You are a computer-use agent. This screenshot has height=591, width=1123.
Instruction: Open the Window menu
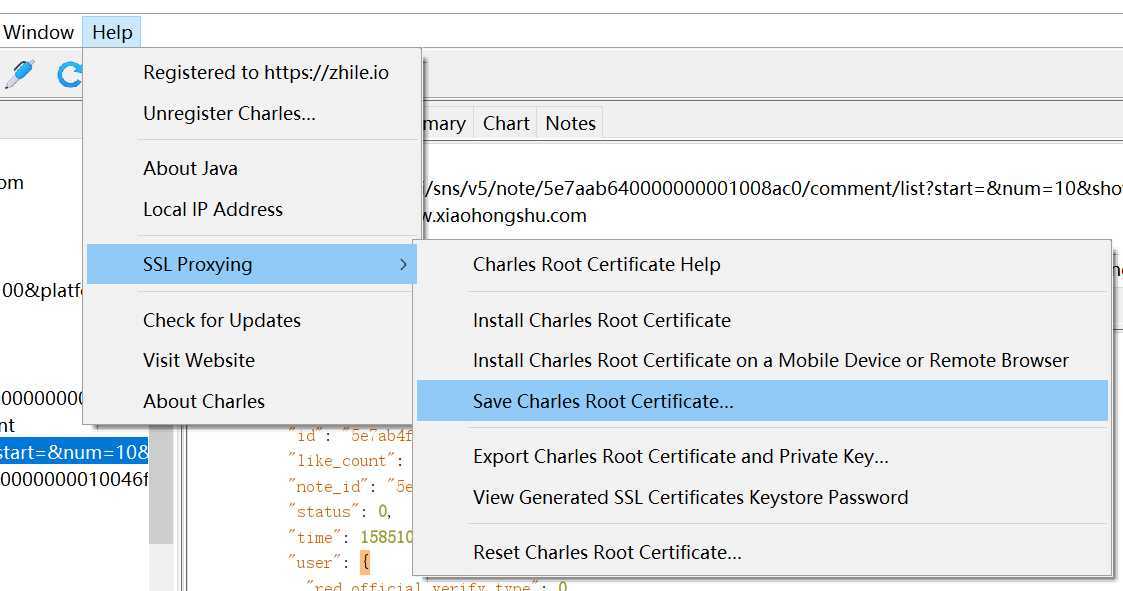pos(38,32)
